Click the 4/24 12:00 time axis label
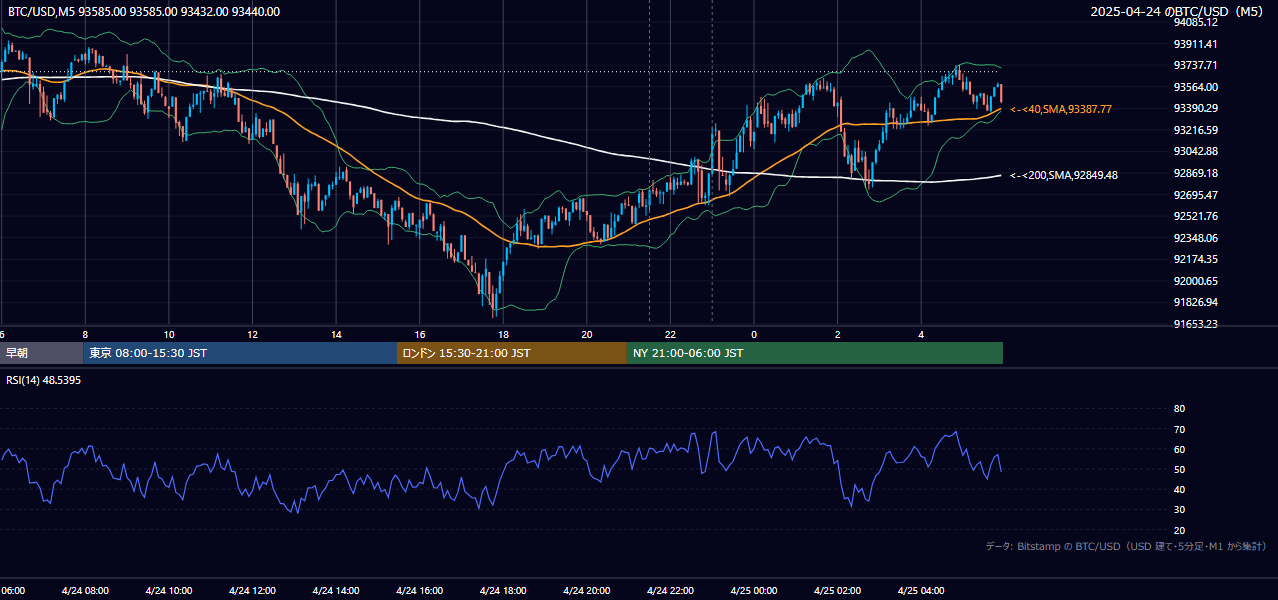Screen dimensions: 1278x600 coord(252,591)
